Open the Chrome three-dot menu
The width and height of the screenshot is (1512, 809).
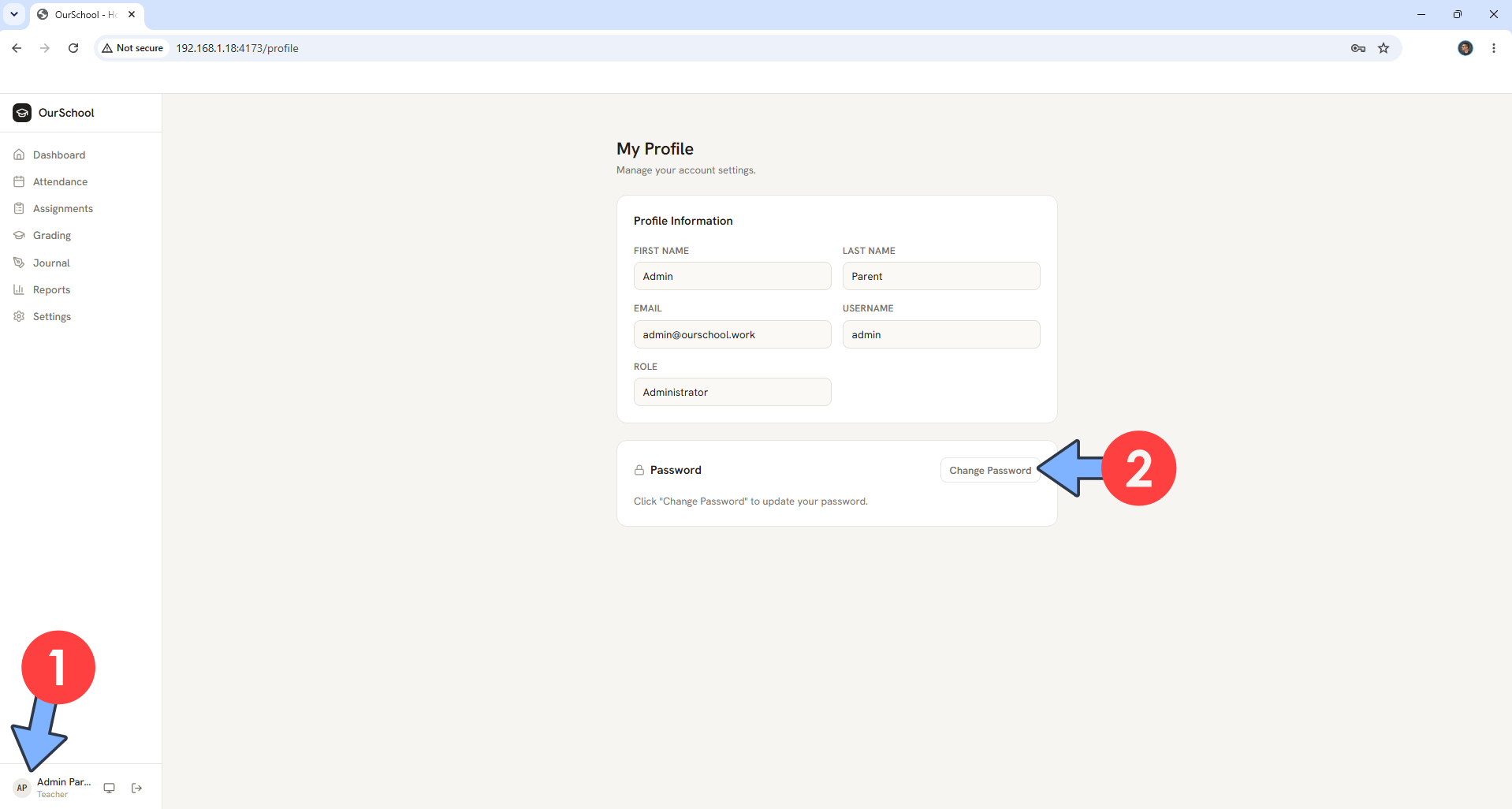(x=1494, y=48)
